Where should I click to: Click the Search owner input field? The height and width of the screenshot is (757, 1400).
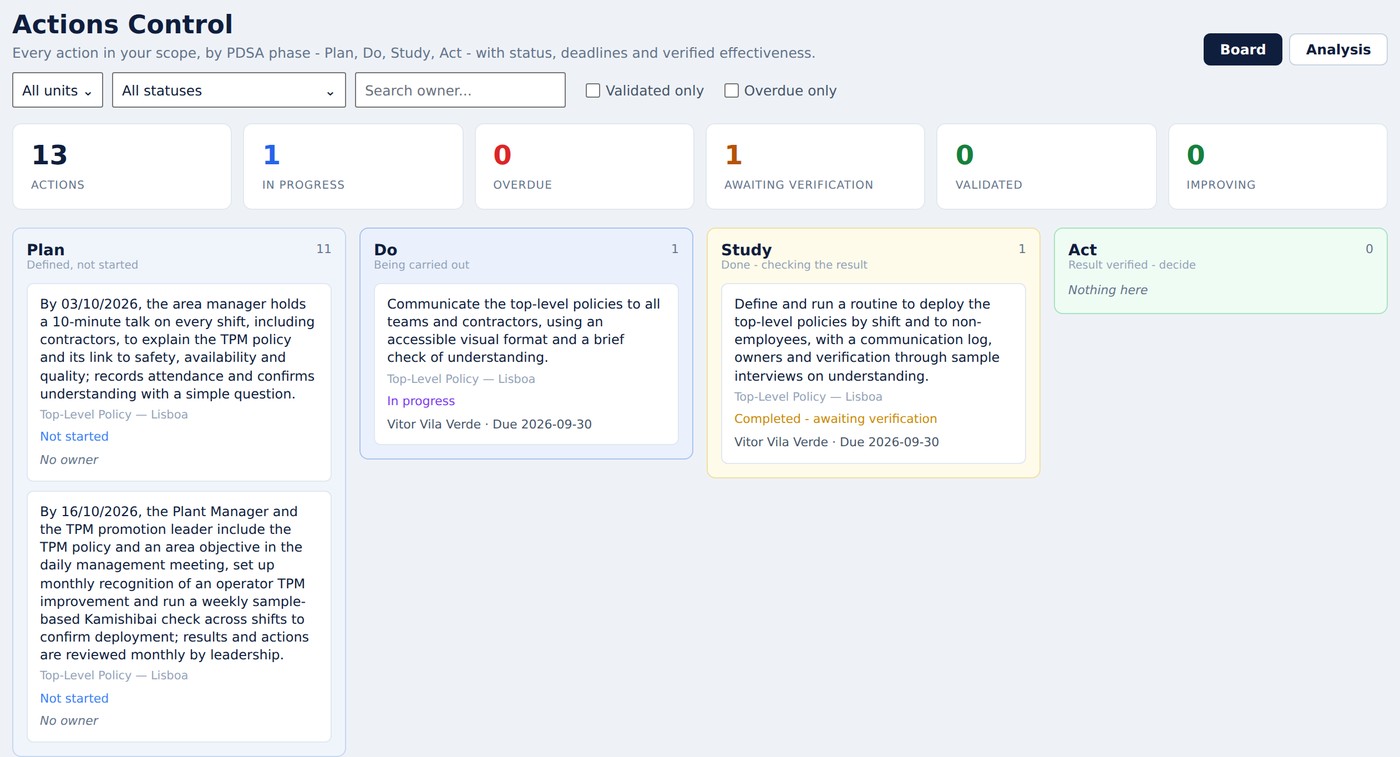click(460, 90)
